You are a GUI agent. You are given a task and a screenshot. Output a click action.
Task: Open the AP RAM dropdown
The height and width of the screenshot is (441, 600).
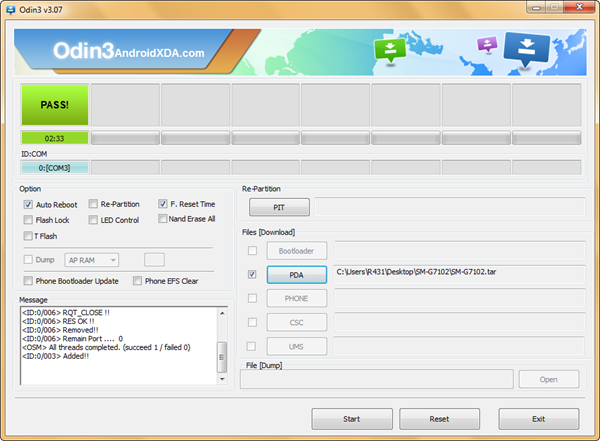[92, 260]
